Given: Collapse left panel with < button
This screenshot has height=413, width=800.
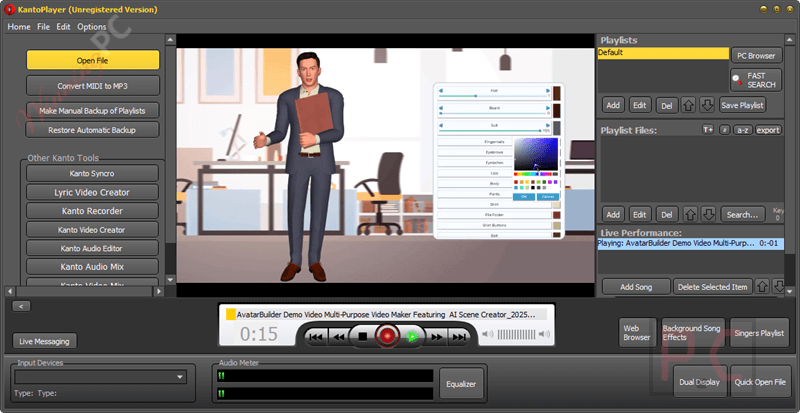Looking at the screenshot, I should (21, 306).
